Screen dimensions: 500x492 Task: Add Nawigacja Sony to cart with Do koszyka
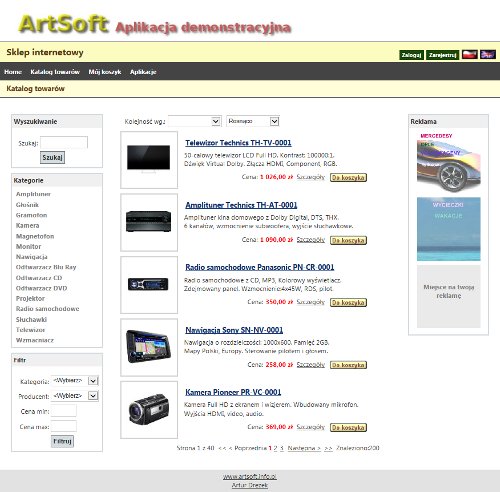click(x=348, y=365)
